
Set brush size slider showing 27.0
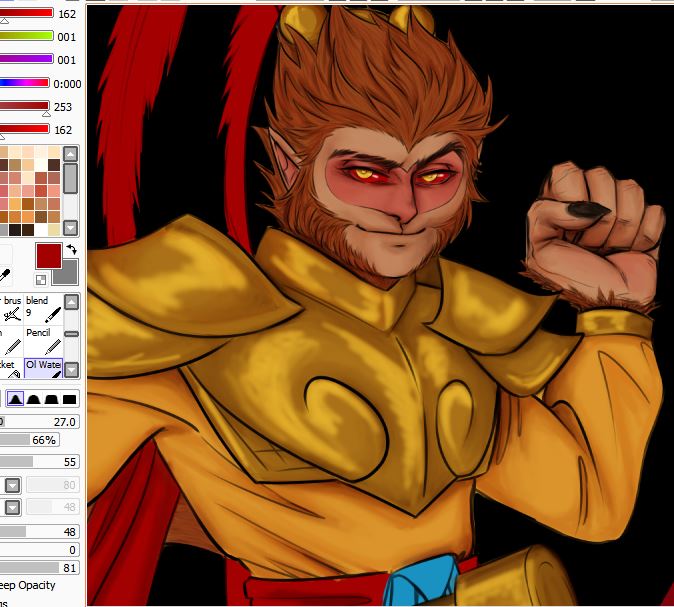point(40,422)
